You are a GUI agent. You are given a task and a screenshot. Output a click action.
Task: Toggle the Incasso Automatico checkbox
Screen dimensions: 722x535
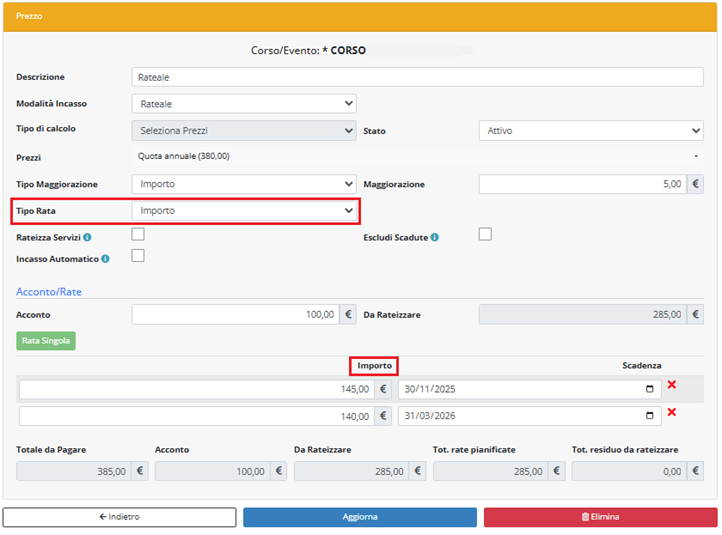pyautogui.click(x=138, y=256)
